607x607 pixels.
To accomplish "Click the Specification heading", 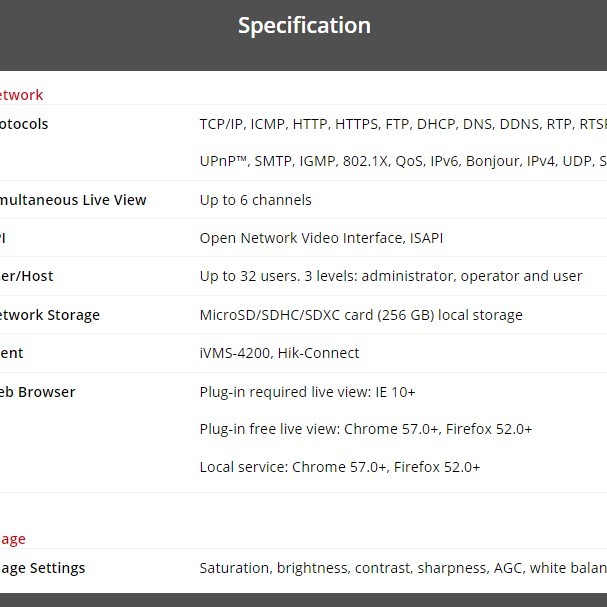I will point(303,26).
